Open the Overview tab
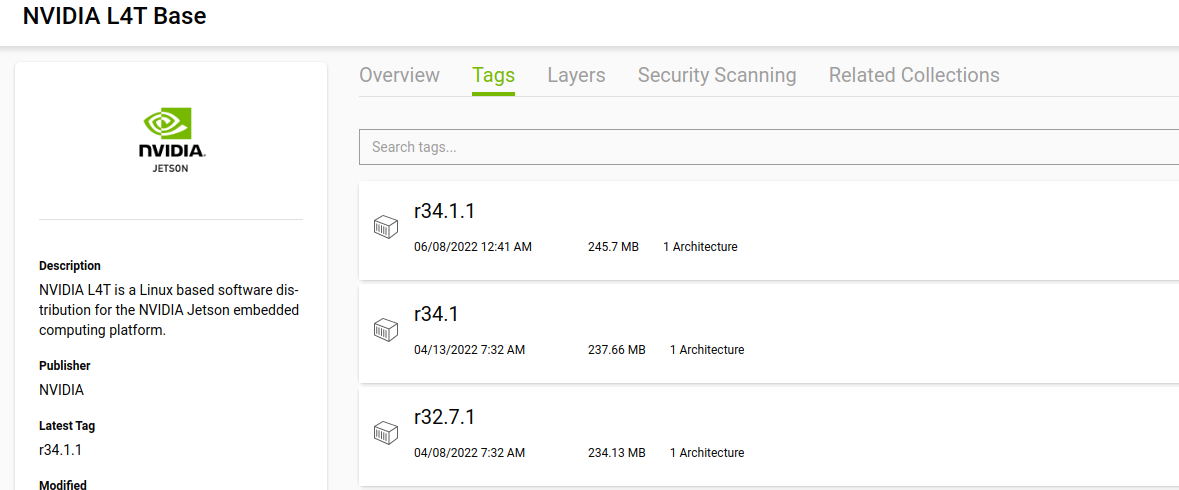Screen dimensions: 1179x490 pos(399,75)
